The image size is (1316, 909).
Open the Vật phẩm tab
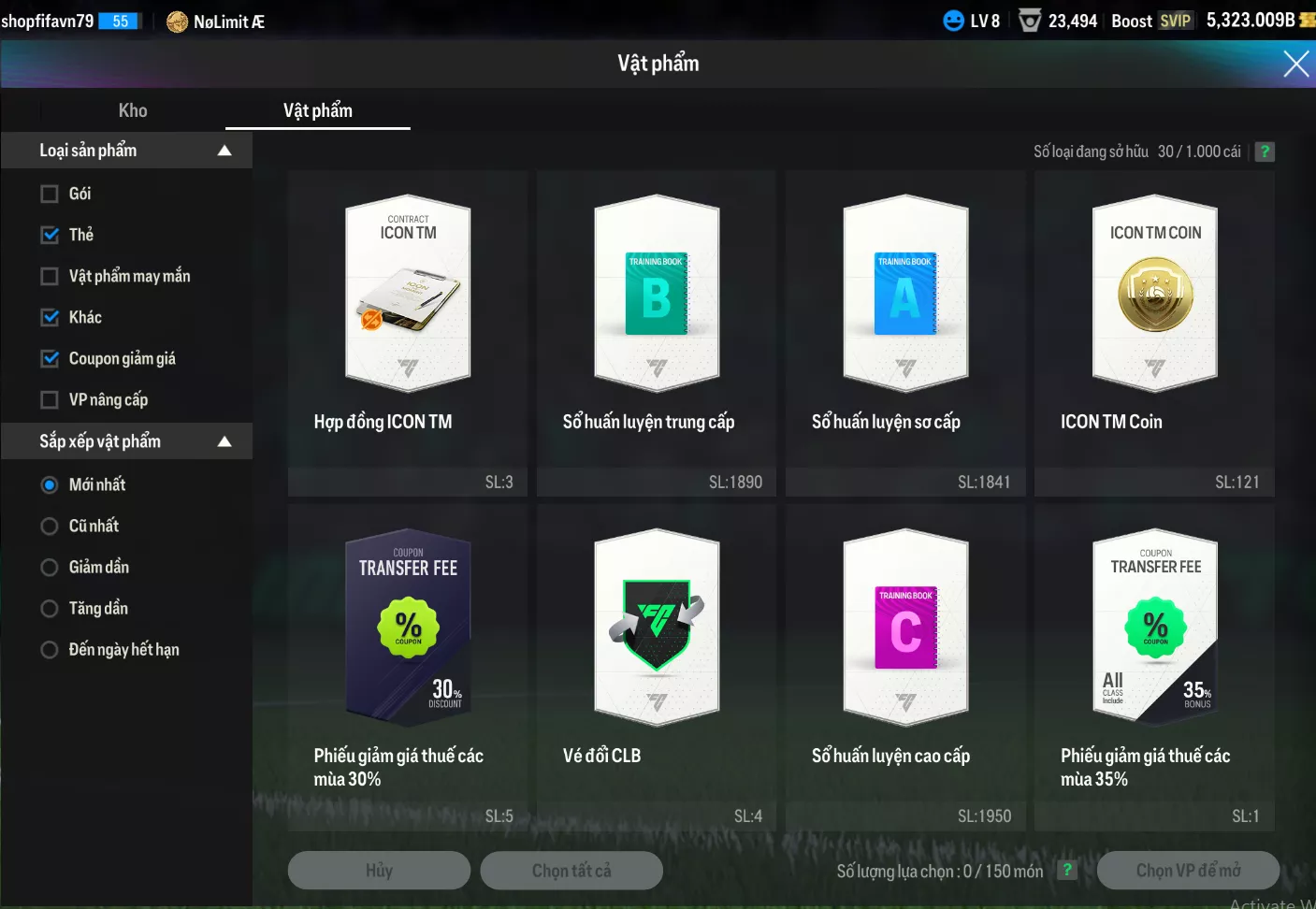pyautogui.click(x=318, y=110)
